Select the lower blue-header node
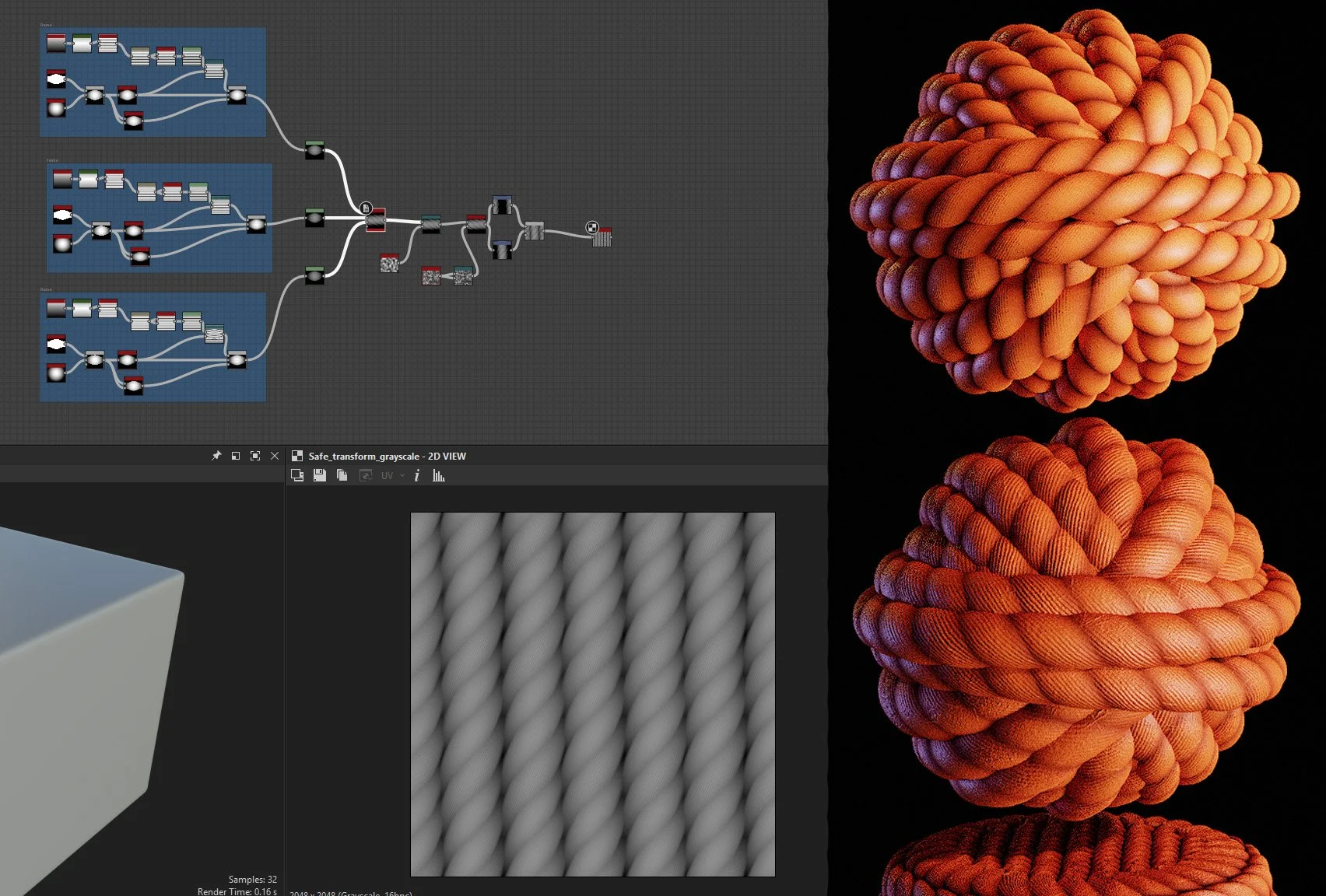The height and width of the screenshot is (896, 1326). tap(503, 249)
